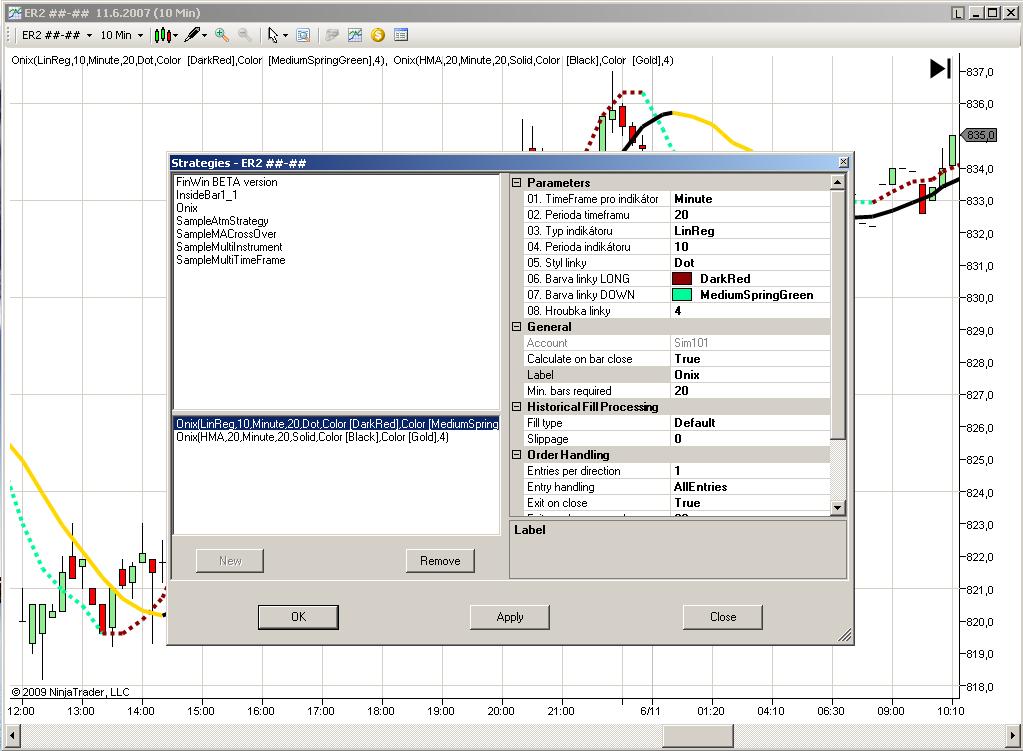1023x751 pixels.
Task: Collapse the Parameters section
Action: coord(517,183)
